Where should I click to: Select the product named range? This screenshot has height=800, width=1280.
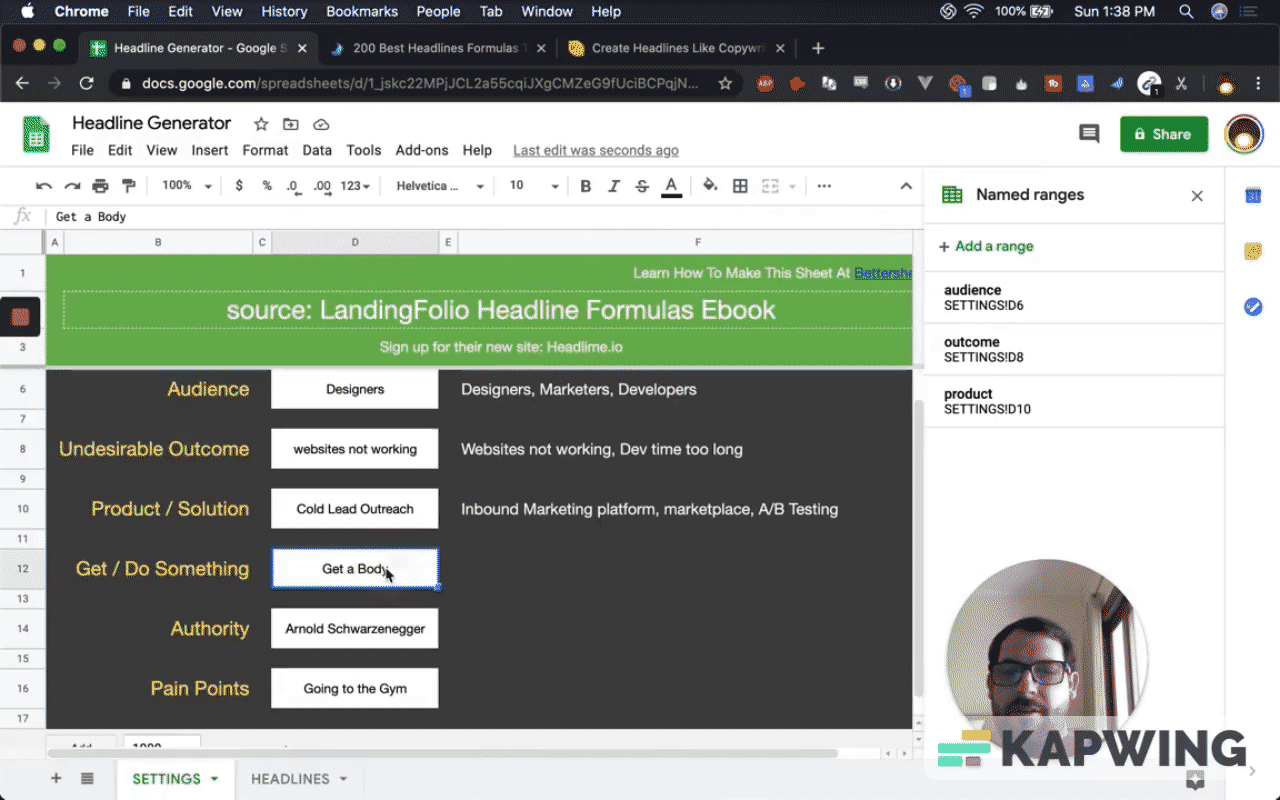(x=1074, y=402)
